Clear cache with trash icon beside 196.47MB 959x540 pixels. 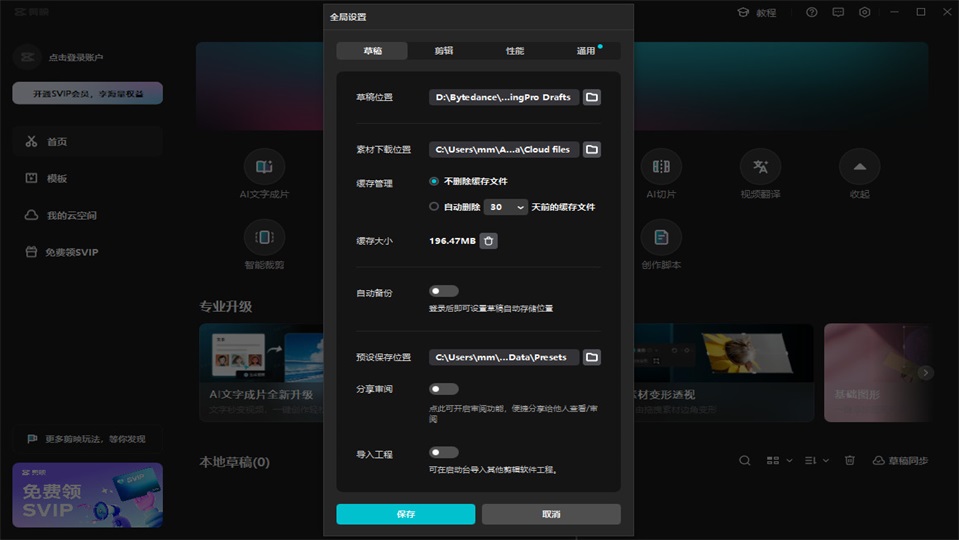point(489,241)
